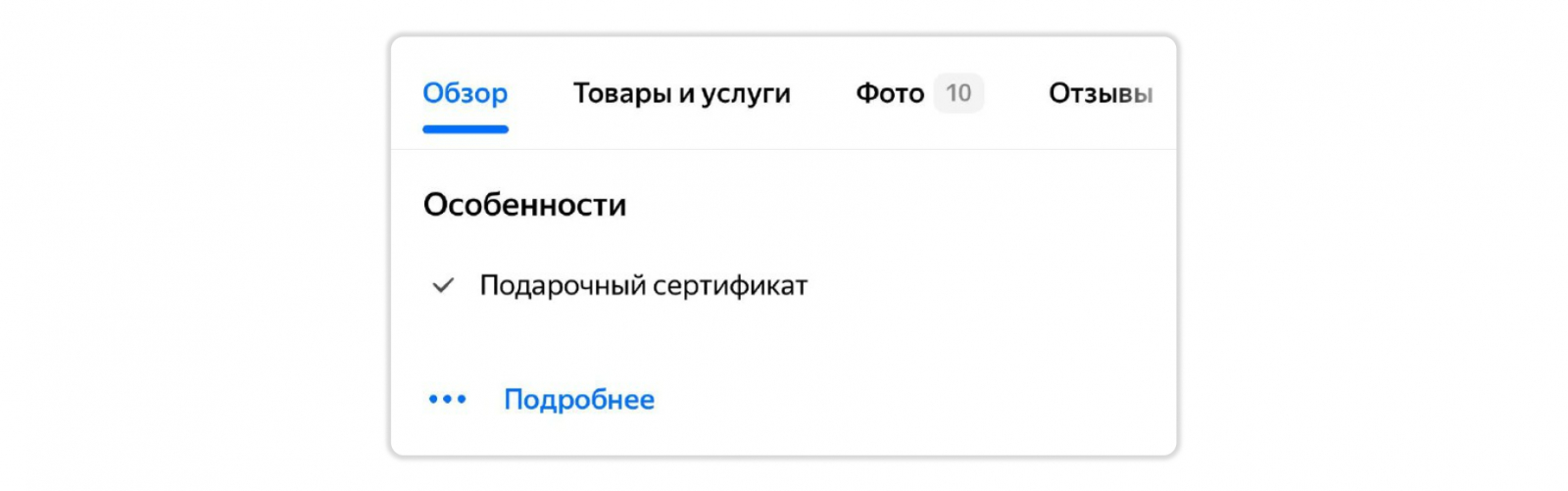Click the active blue Обзор label
This screenshot has width=1568, height=491.
pos(465,93)
